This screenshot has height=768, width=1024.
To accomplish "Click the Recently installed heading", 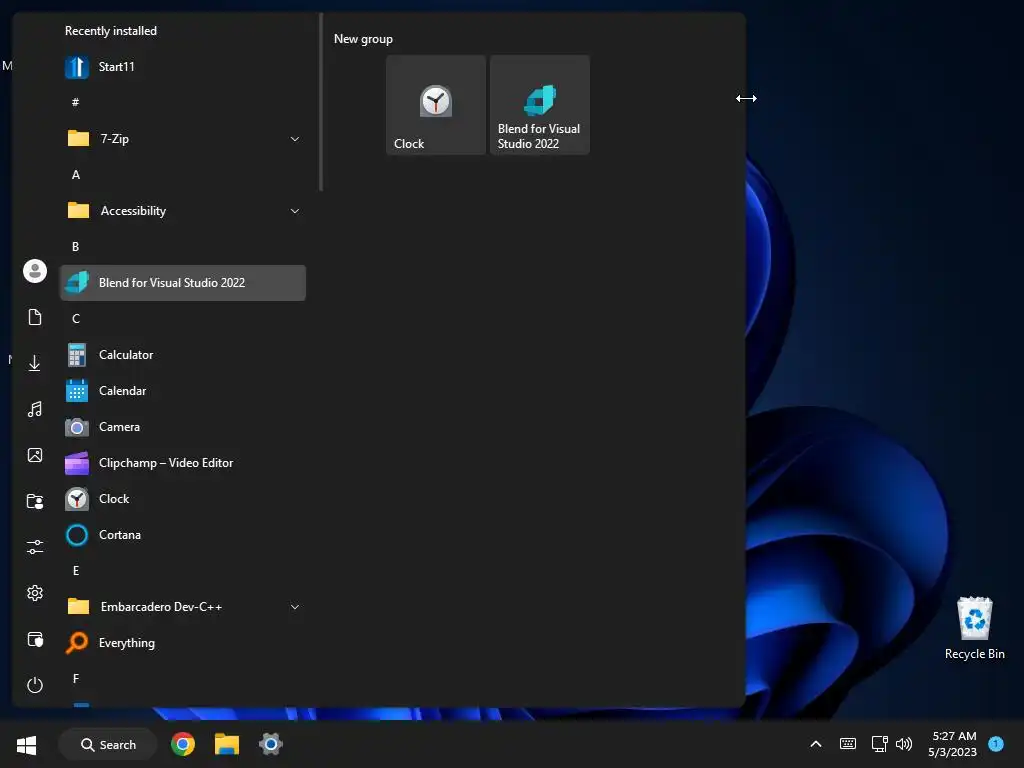I will pos(110,31).
